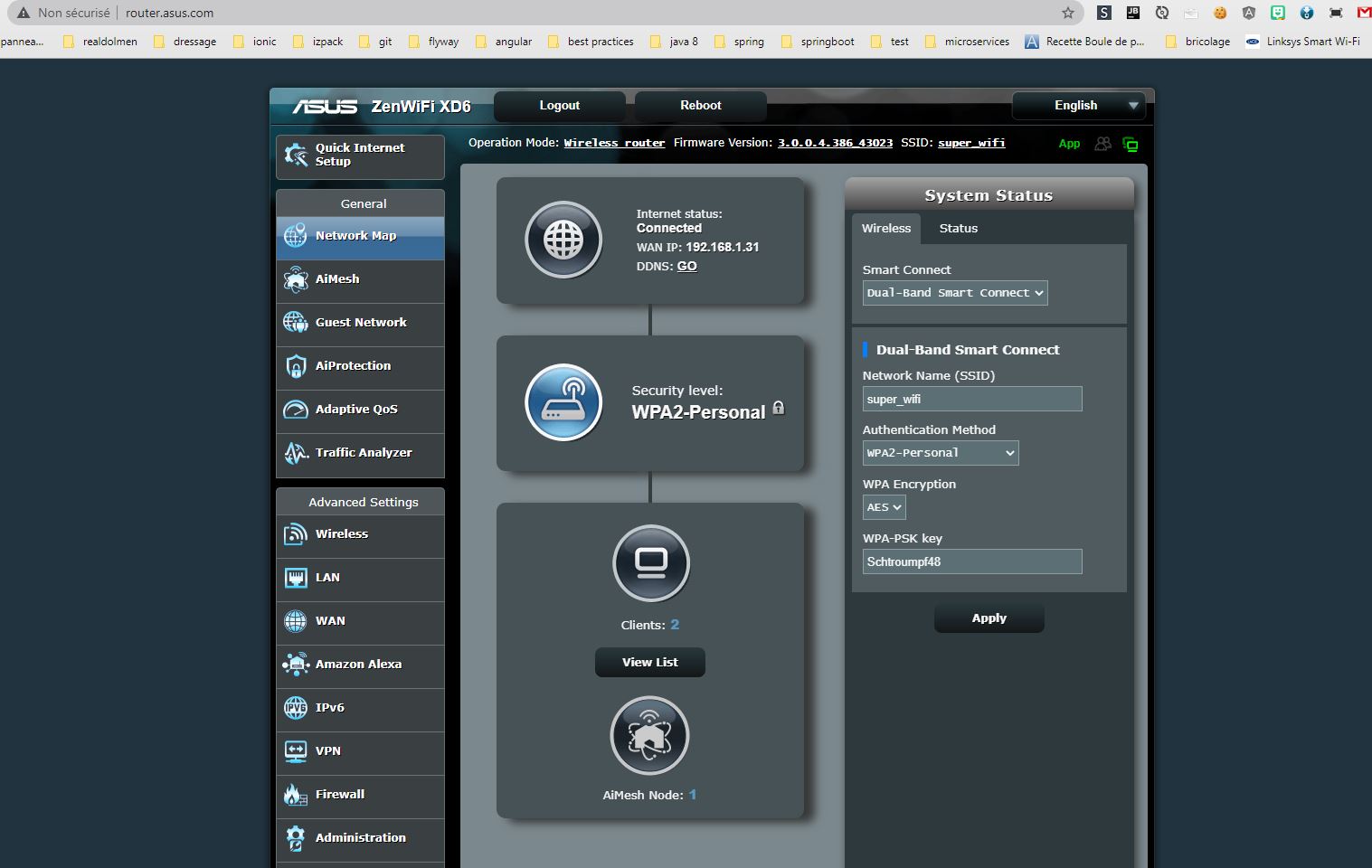
Task: Open Firewall settings
Action: [360, 796]
